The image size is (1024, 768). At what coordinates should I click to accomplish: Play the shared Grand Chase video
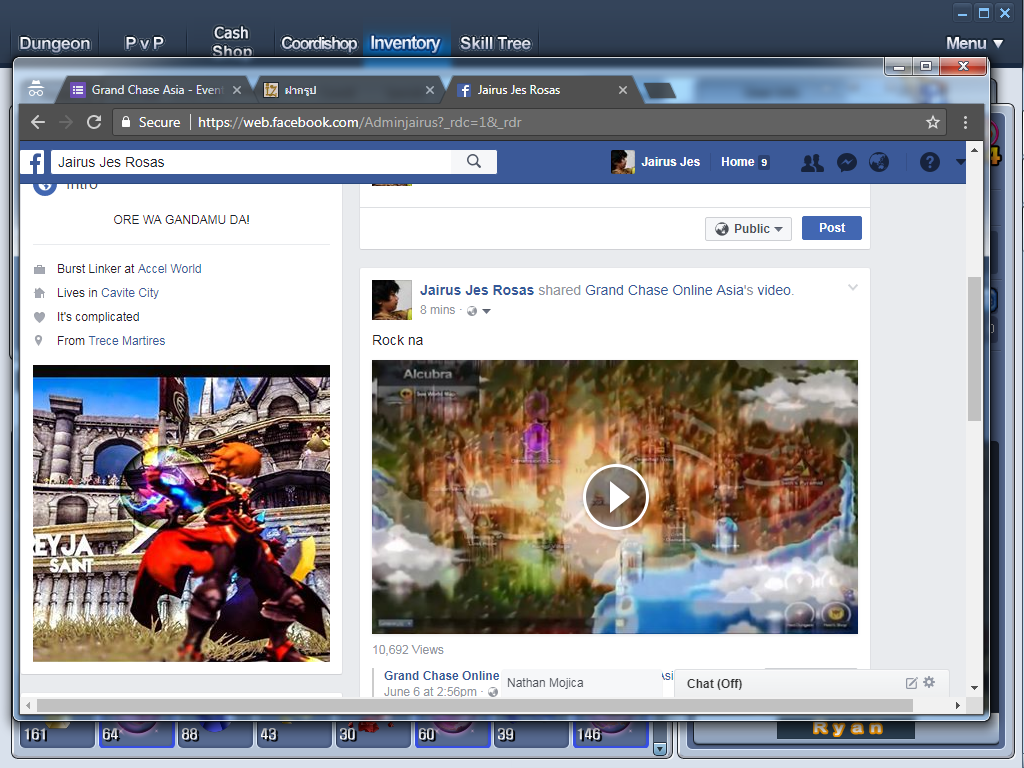615,497
